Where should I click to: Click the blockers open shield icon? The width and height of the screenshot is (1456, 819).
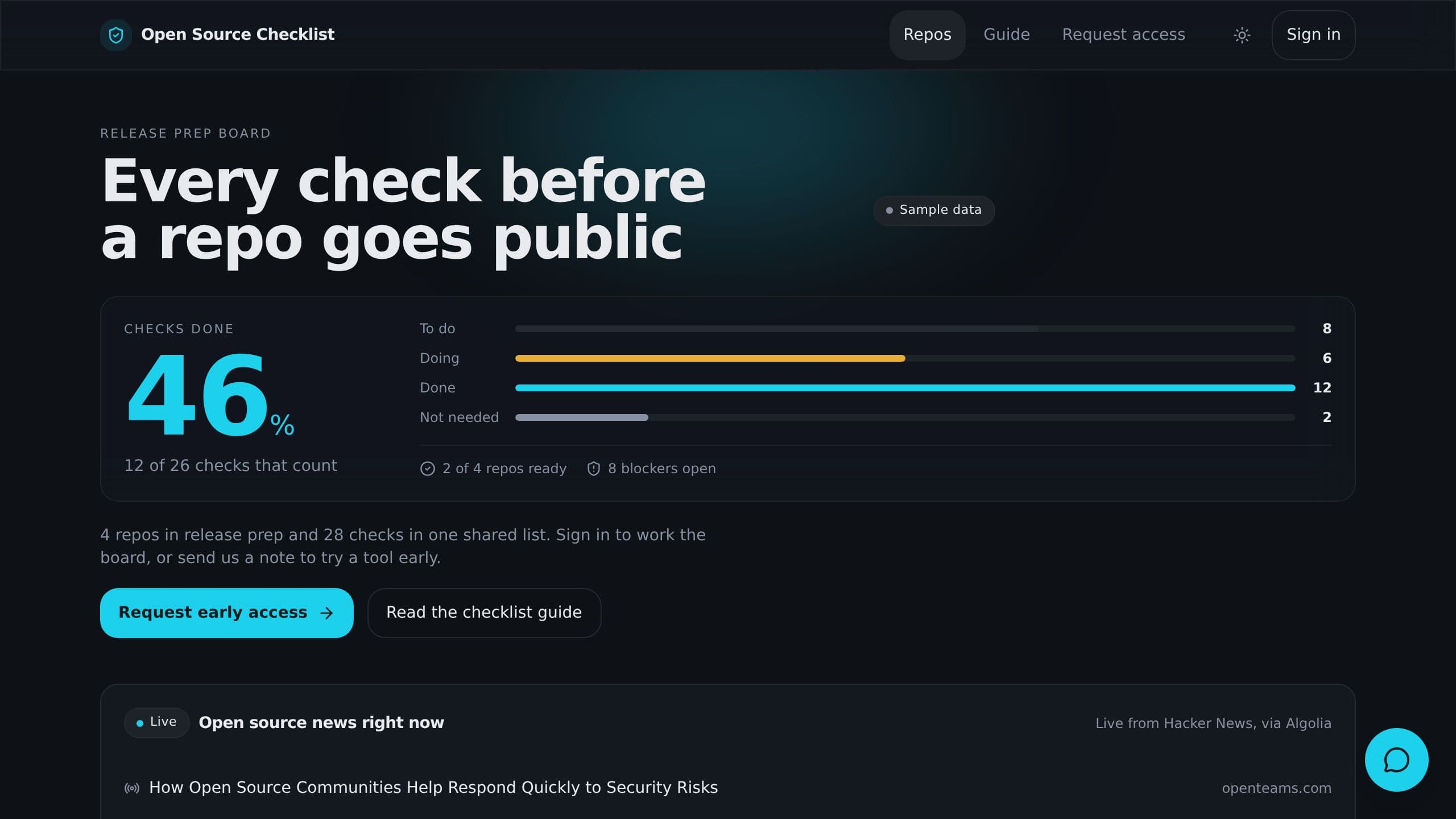click(x=593, y=469)
